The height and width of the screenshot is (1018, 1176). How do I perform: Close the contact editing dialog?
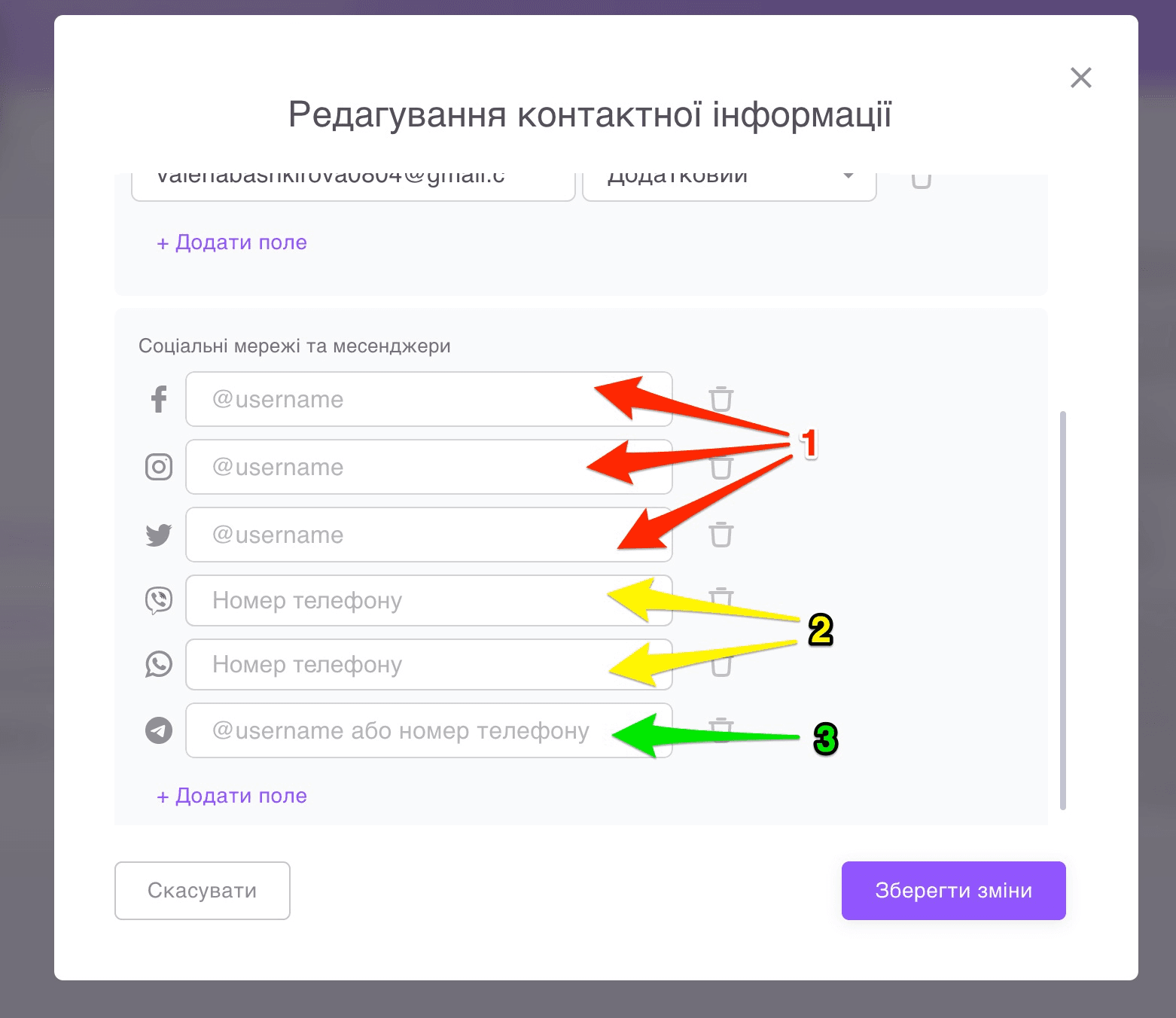1080,78
